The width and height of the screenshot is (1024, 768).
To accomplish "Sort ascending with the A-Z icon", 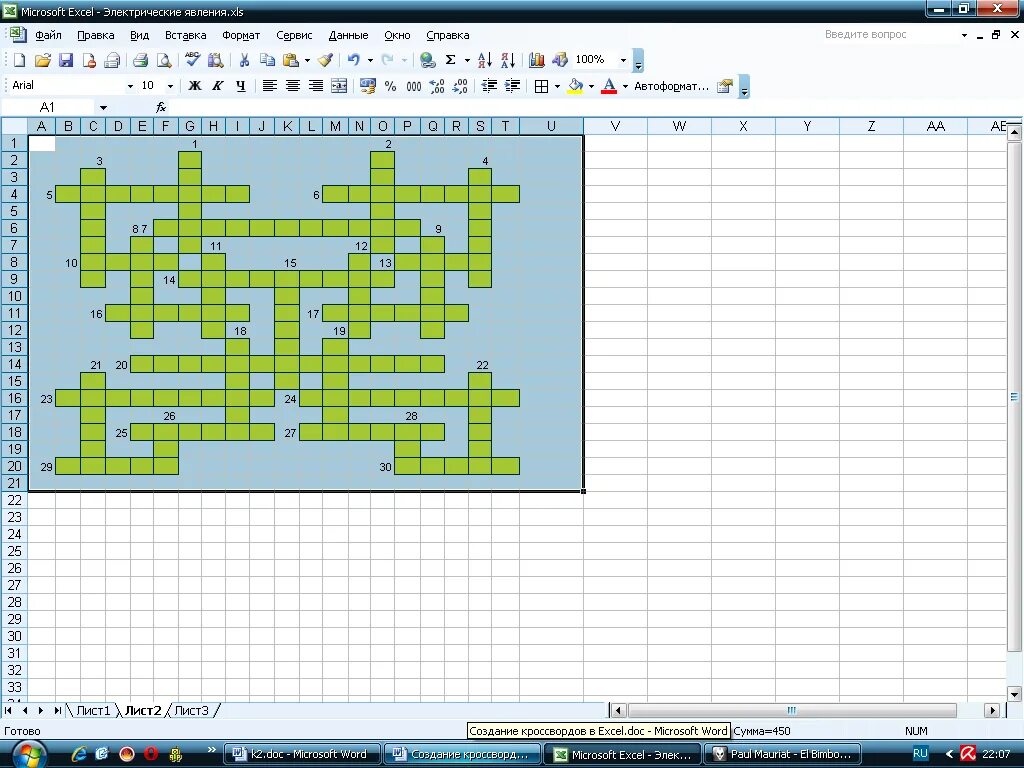I will pos(485,60).
